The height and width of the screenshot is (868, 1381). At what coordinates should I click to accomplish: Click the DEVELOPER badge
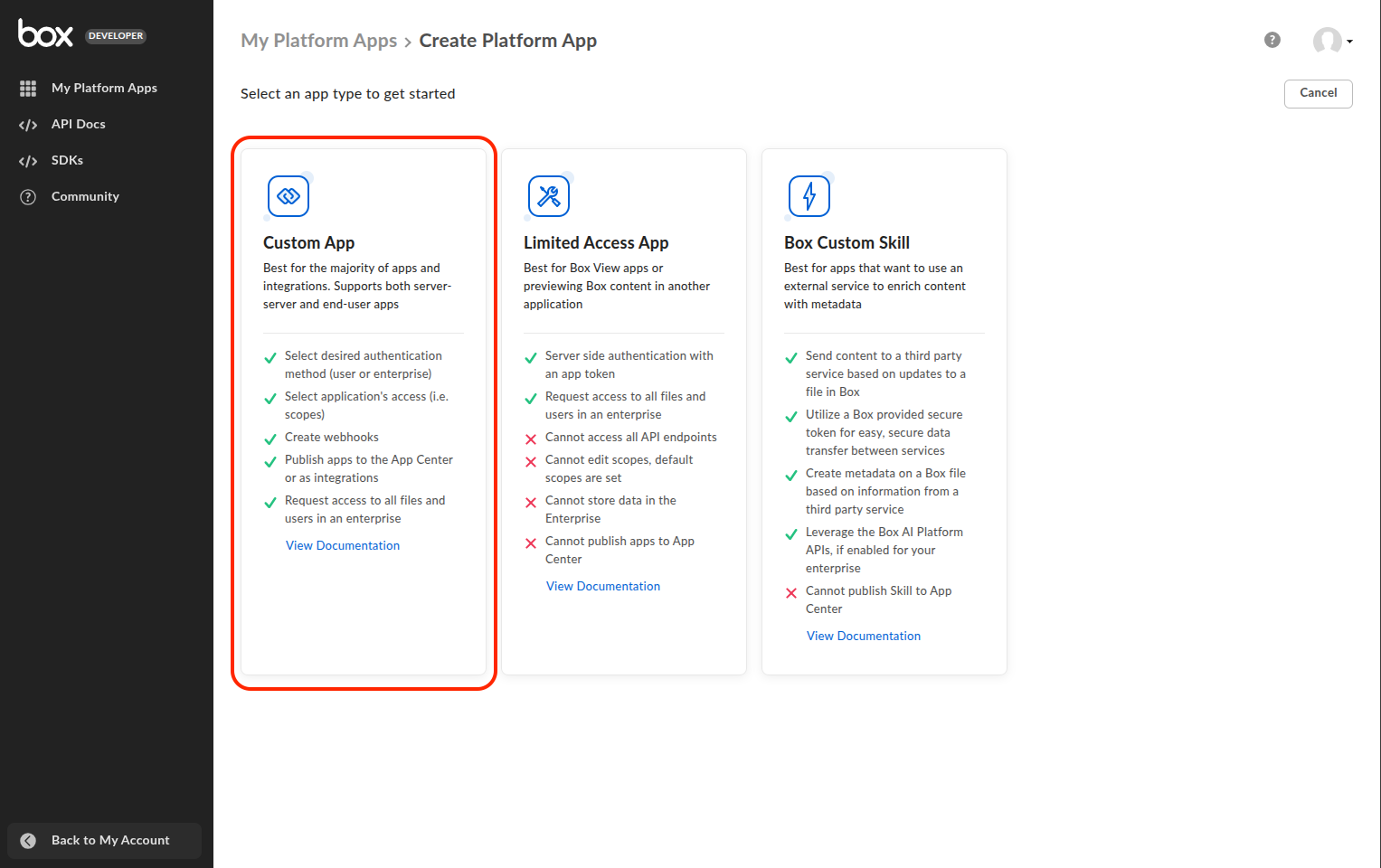pos(116,36)
